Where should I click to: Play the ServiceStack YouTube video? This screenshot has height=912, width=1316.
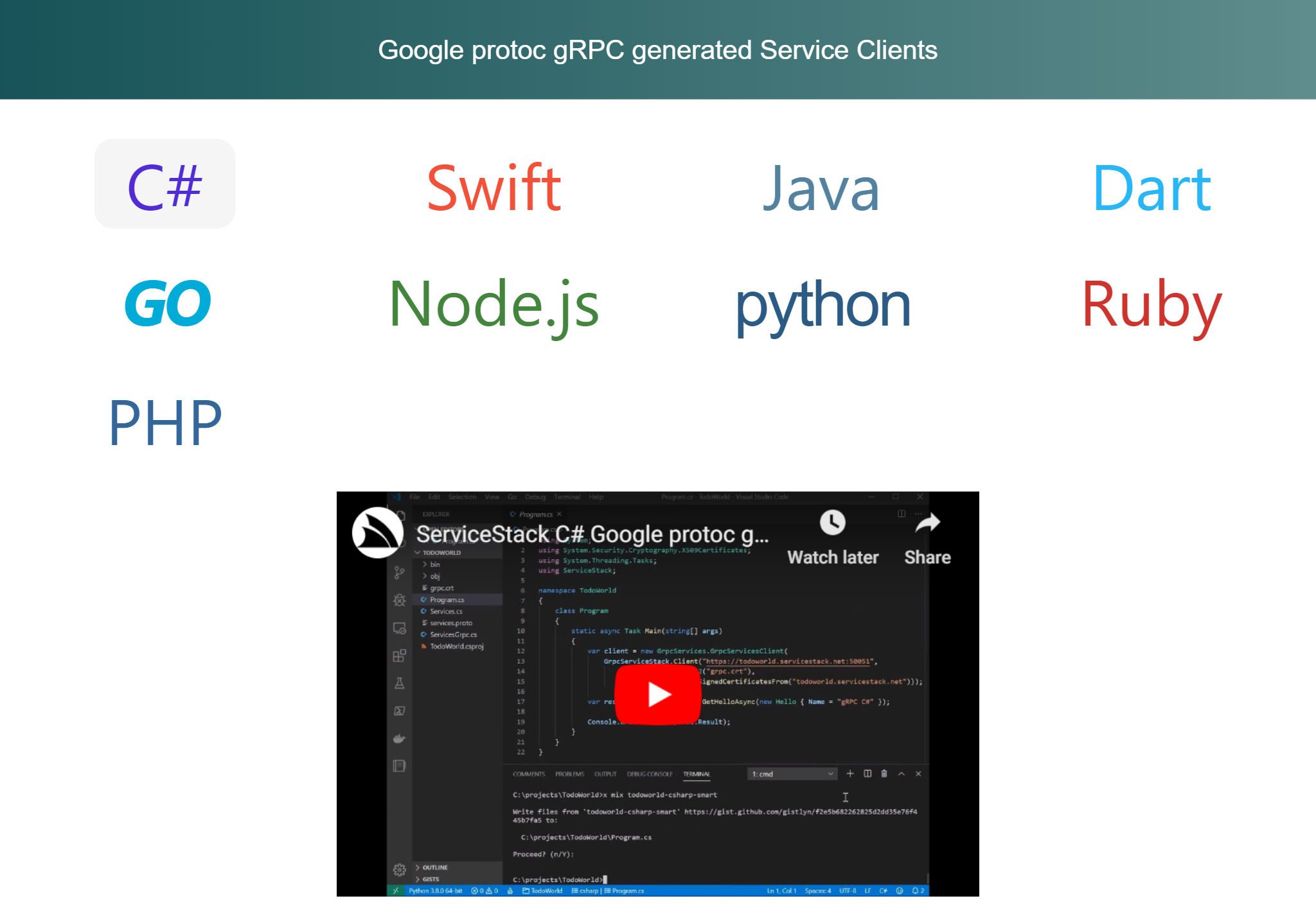point(657,694)
